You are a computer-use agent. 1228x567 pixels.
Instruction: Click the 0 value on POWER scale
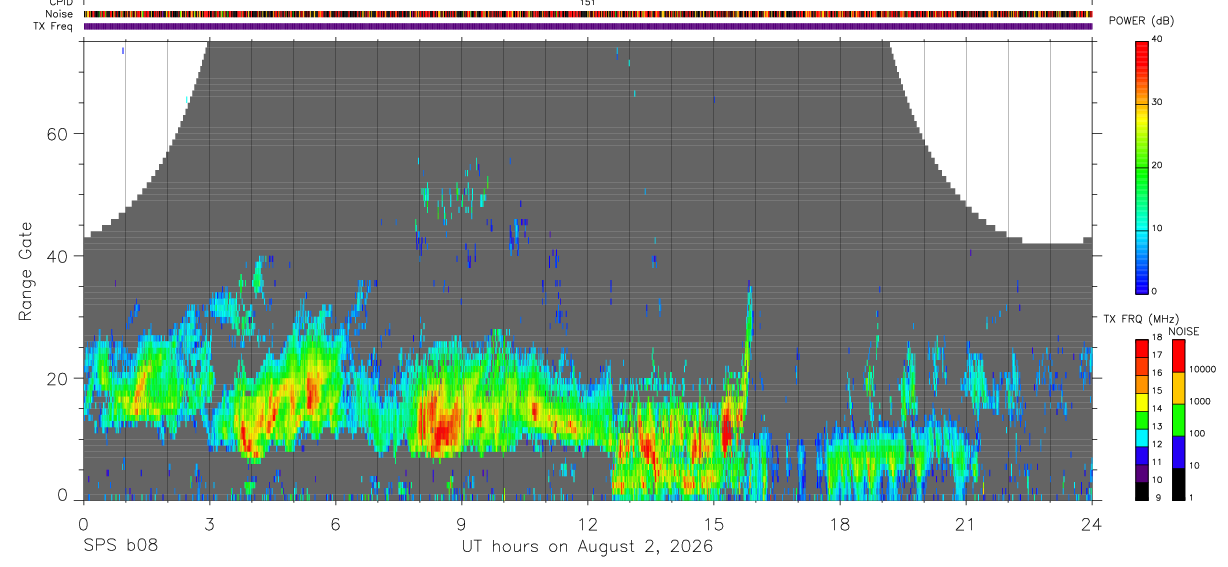[x=1155, y=291]
